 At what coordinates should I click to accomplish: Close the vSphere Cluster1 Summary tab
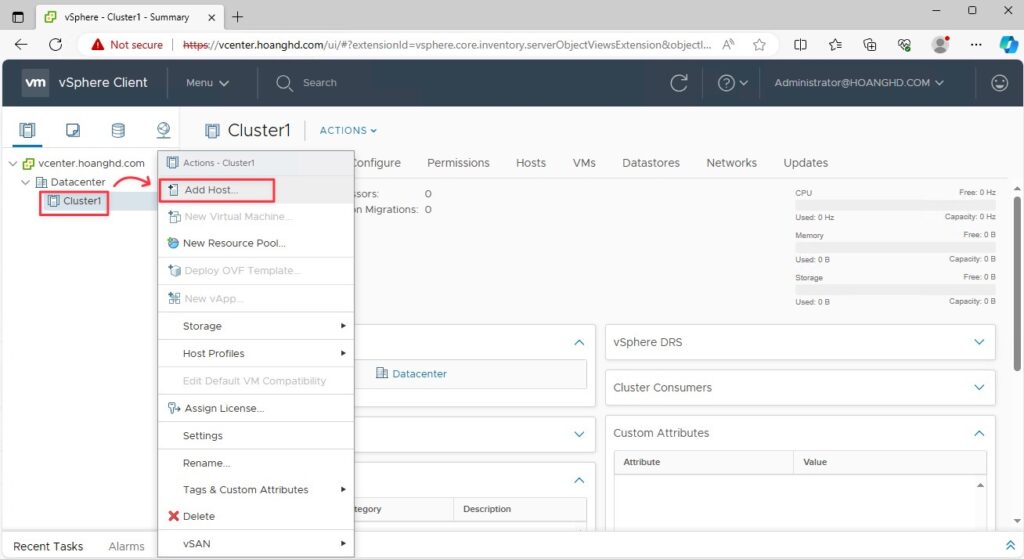(x=212, y=18)
